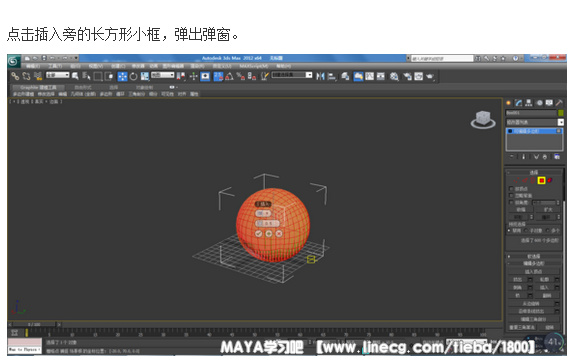
Task: Open the modifier list dropdown
Action: point(535,122)
